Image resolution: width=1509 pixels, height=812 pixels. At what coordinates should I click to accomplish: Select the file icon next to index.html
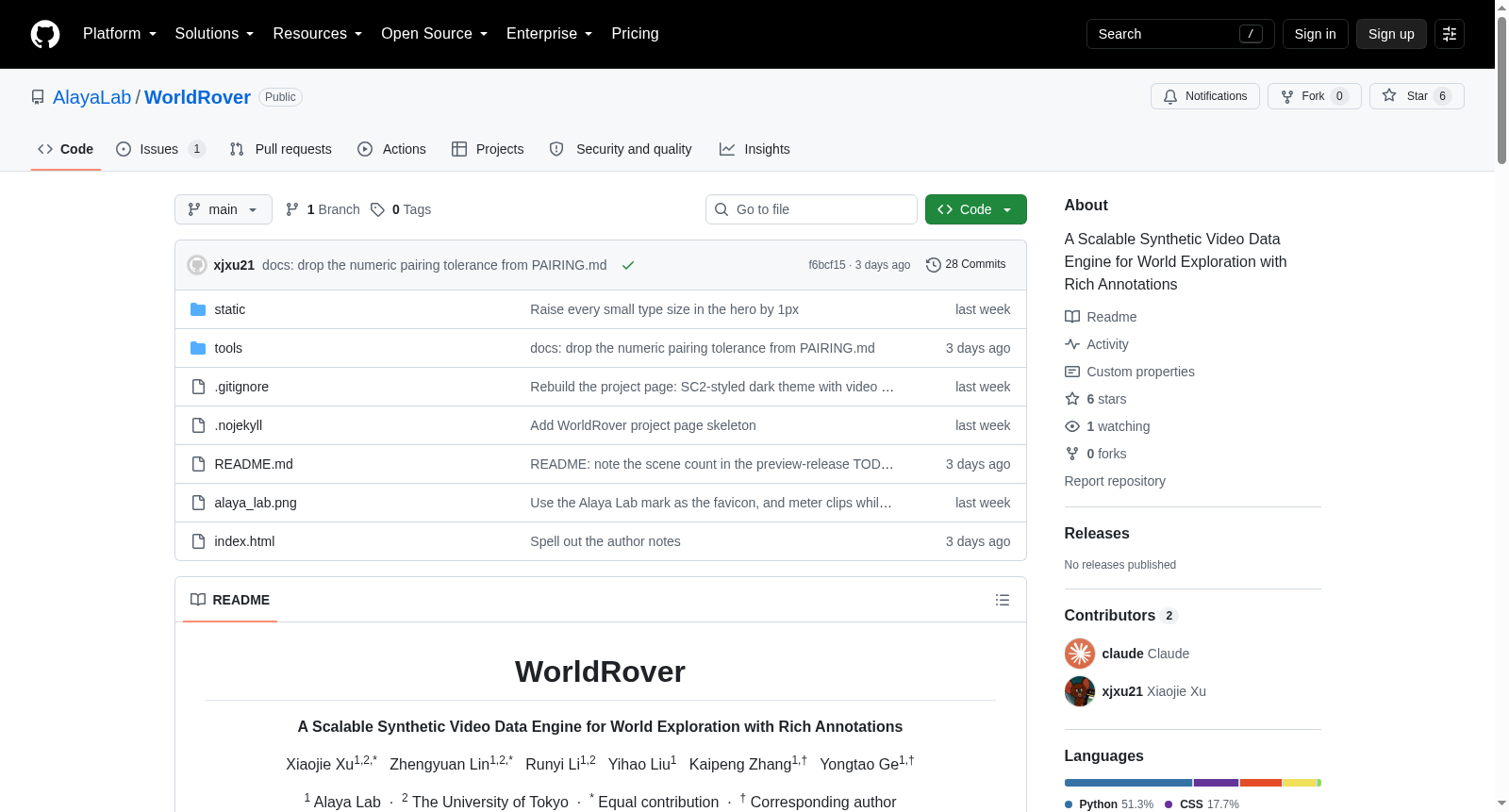(x=198, y=541)
